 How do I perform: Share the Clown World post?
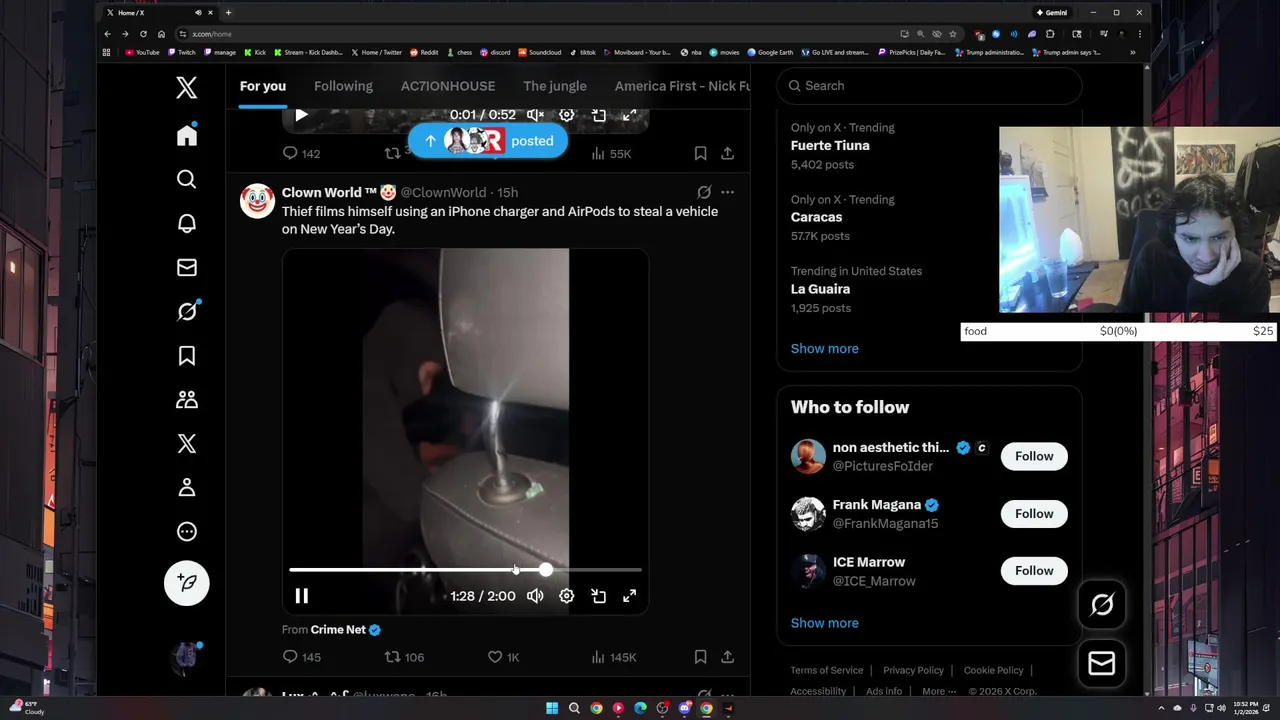click(728, 657)
